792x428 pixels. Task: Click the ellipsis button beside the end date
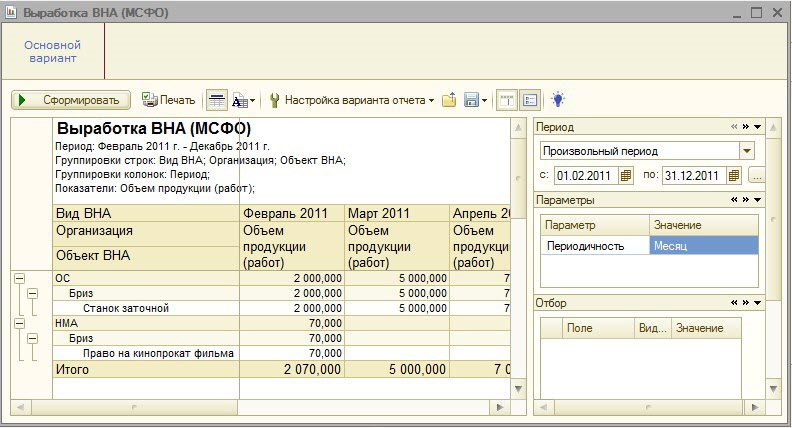[x=756, y=175]
